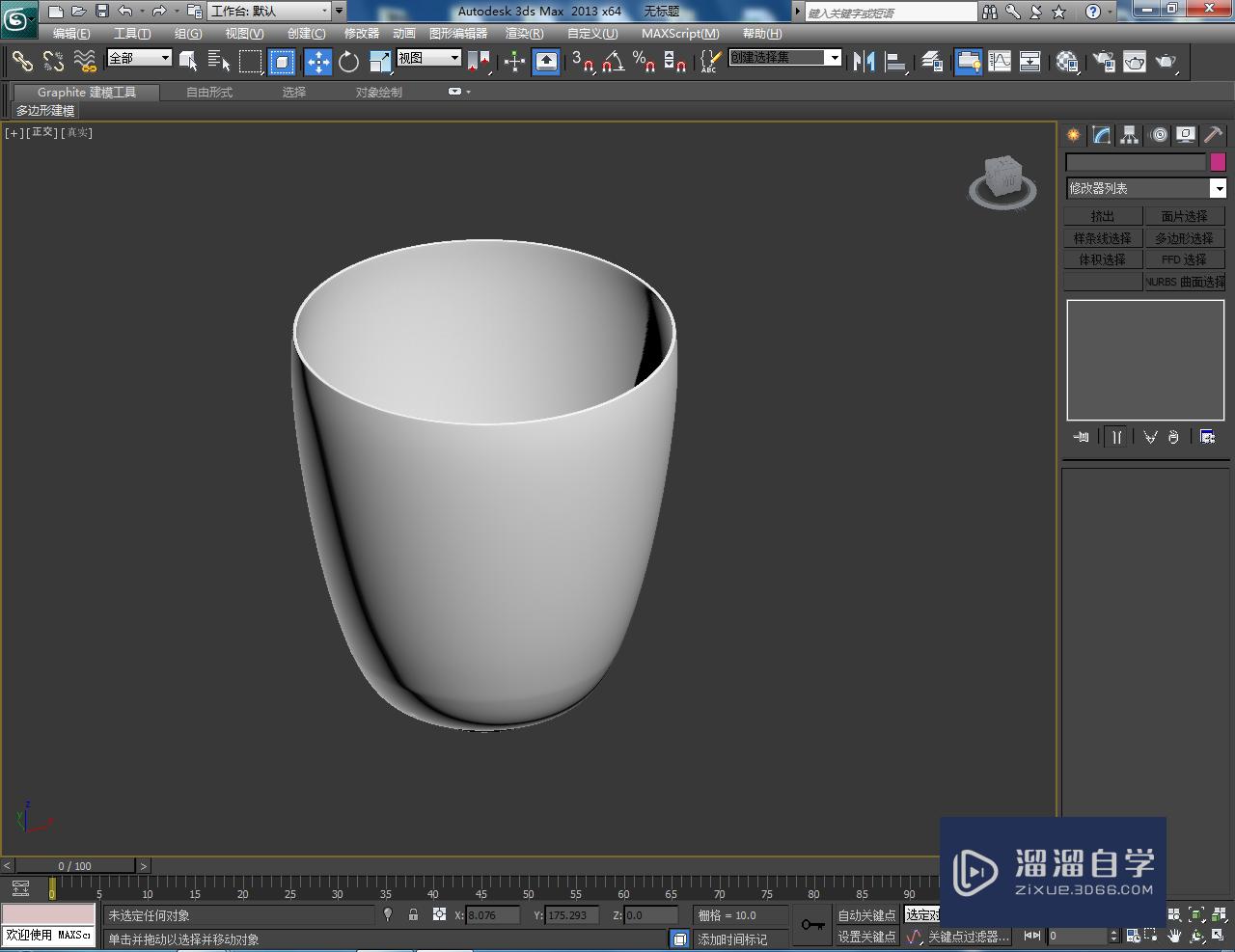The width and height of the screenshot is (1235, 952).
Task: Click the pink object color swatch
Action: [x=1218, y=162]
